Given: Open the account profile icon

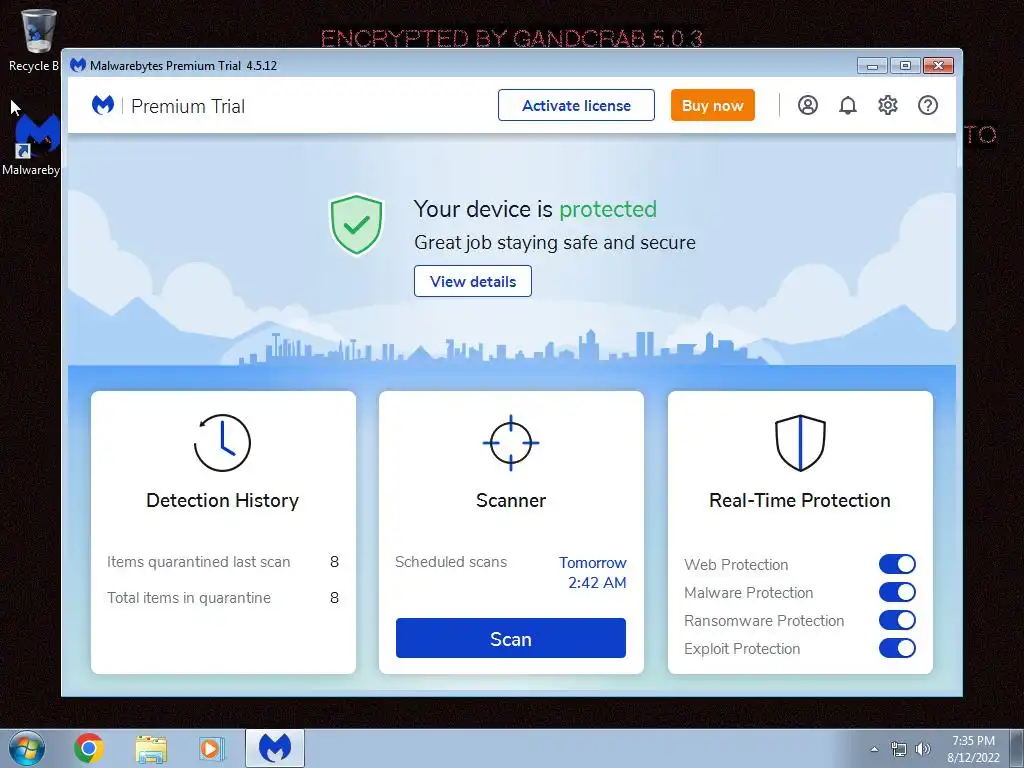Looking at the screenshot, I should tap(808, 105).
